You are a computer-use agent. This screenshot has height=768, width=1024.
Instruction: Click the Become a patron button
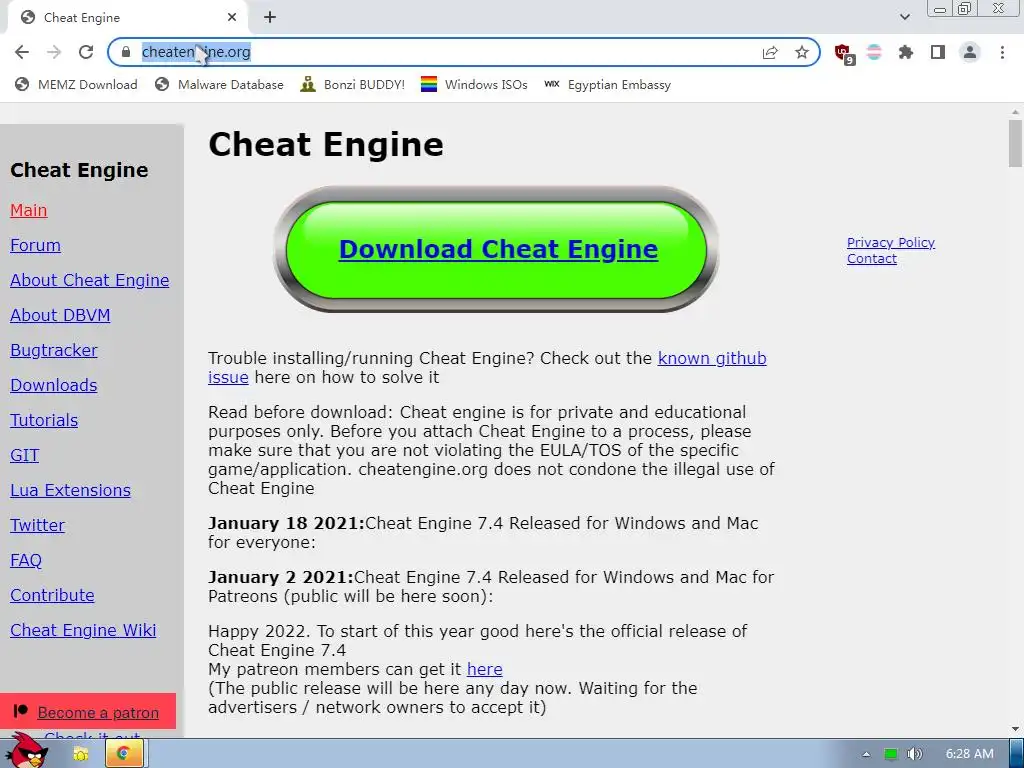pos(88,712)
